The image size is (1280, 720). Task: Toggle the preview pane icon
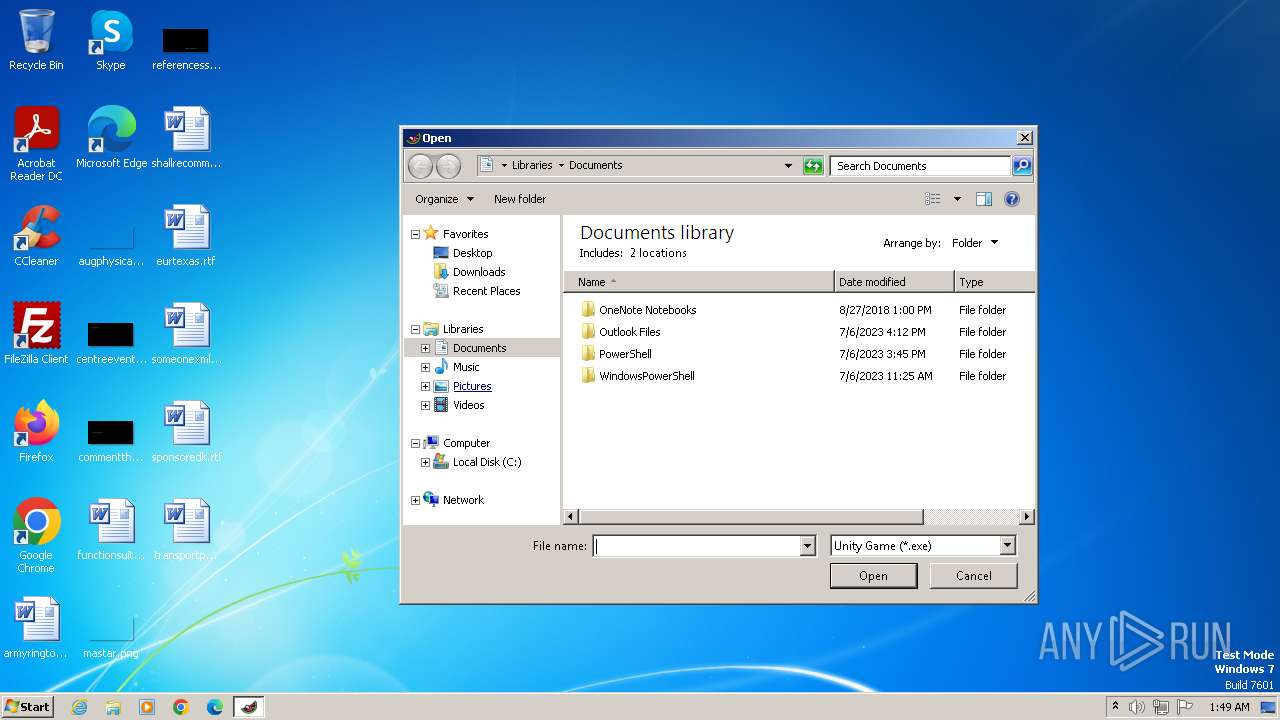[984, 199]
